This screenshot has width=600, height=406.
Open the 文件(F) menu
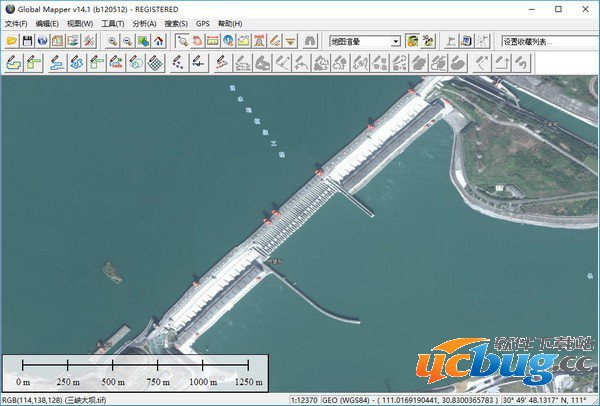click(17, 23)
